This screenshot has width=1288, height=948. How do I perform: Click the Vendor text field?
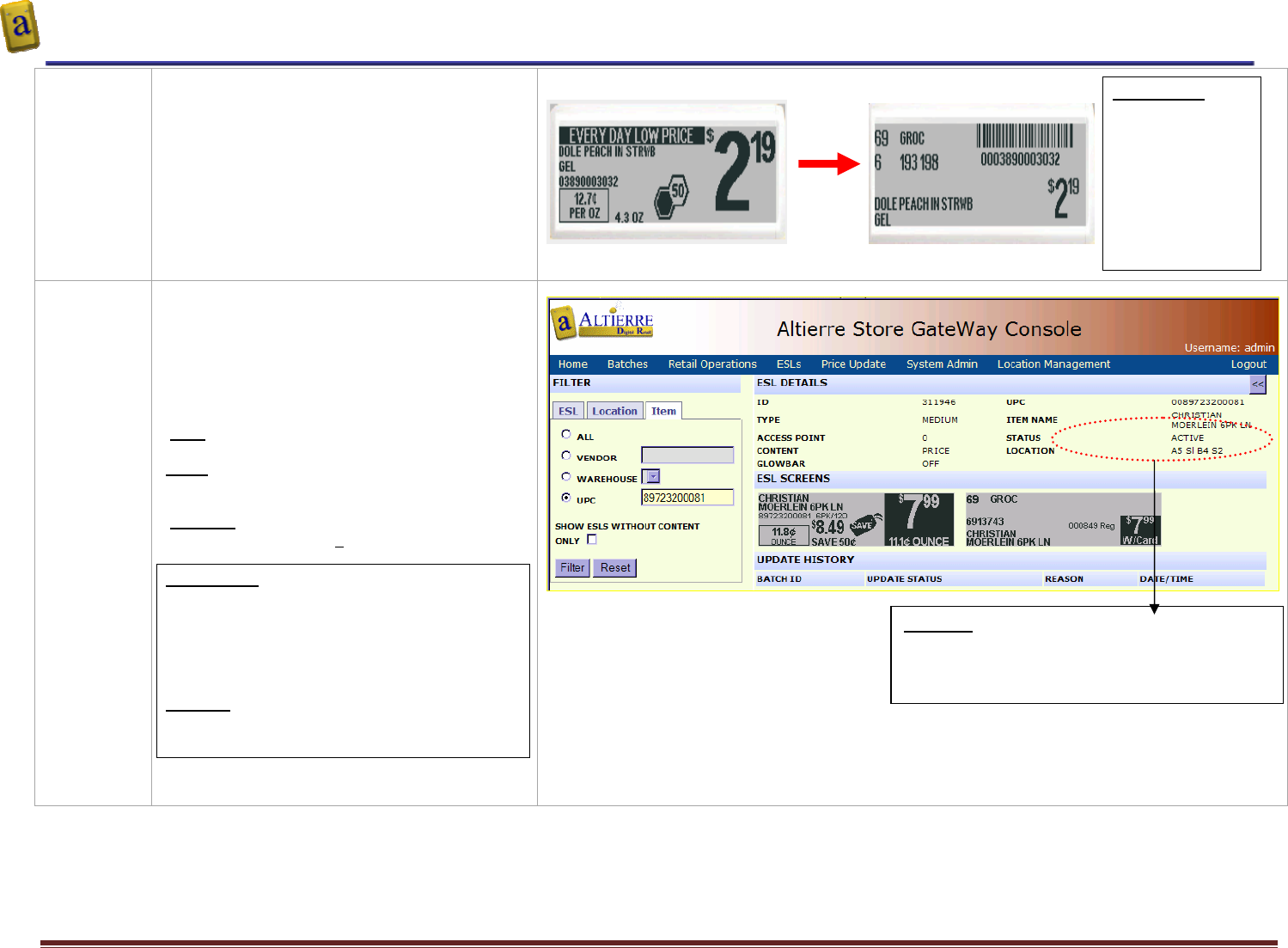tap(687, 456)
